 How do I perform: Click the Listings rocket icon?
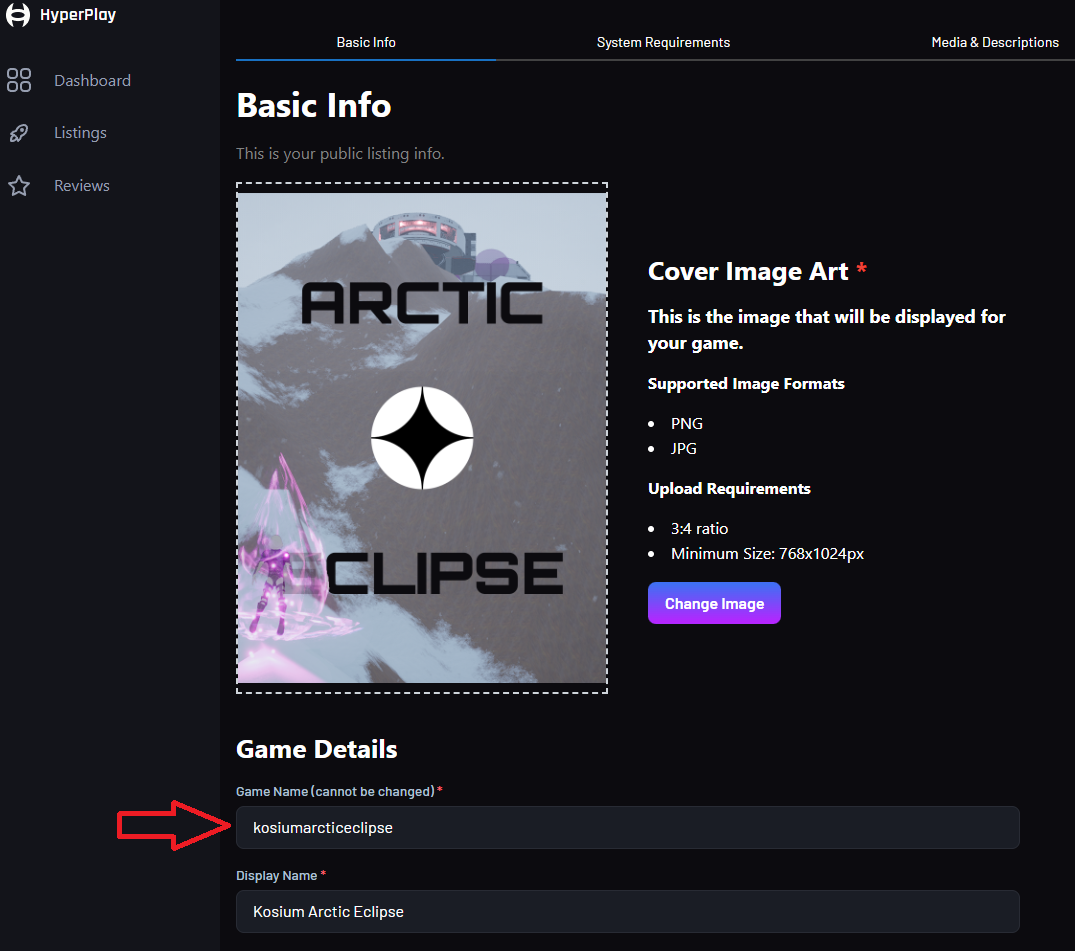[x=19, y=133]
